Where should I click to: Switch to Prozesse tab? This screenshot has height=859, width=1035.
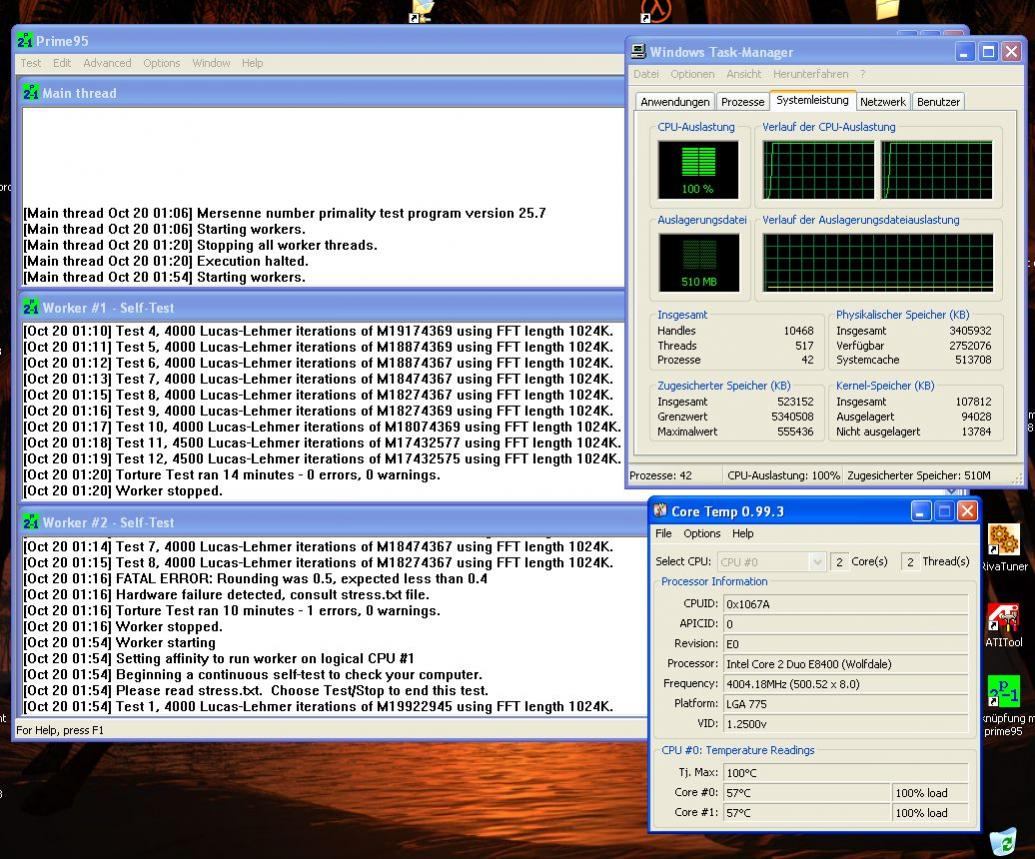coord(743,102)
